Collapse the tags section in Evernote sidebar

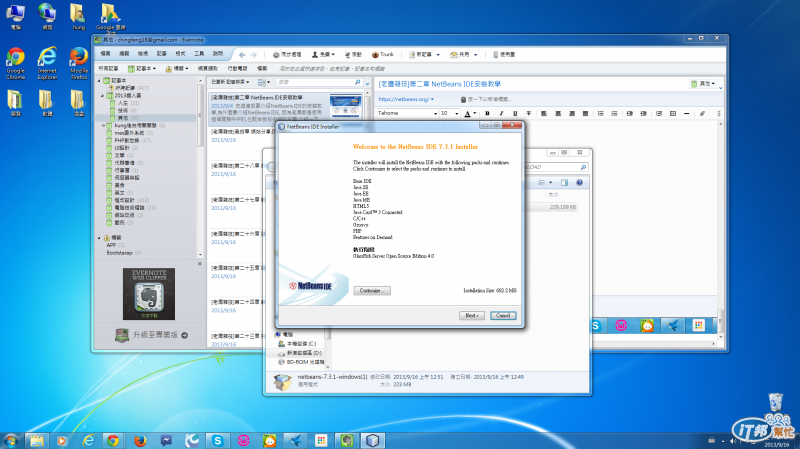coord(99,238)
